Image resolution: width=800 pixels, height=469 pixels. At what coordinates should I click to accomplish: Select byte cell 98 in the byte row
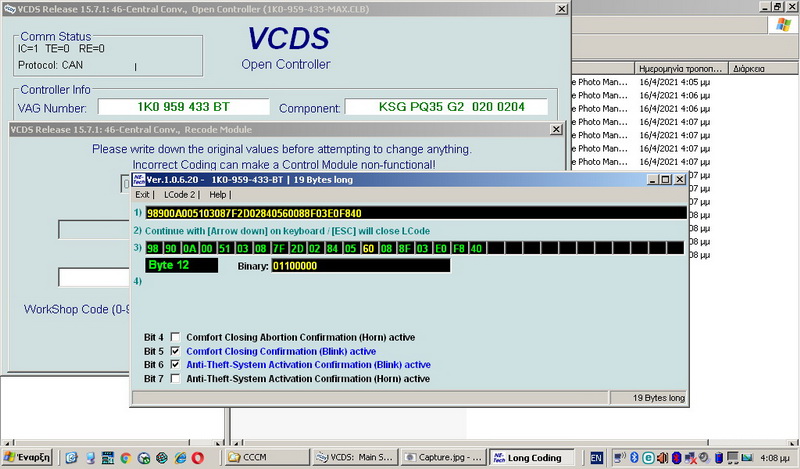click(153, 249)
